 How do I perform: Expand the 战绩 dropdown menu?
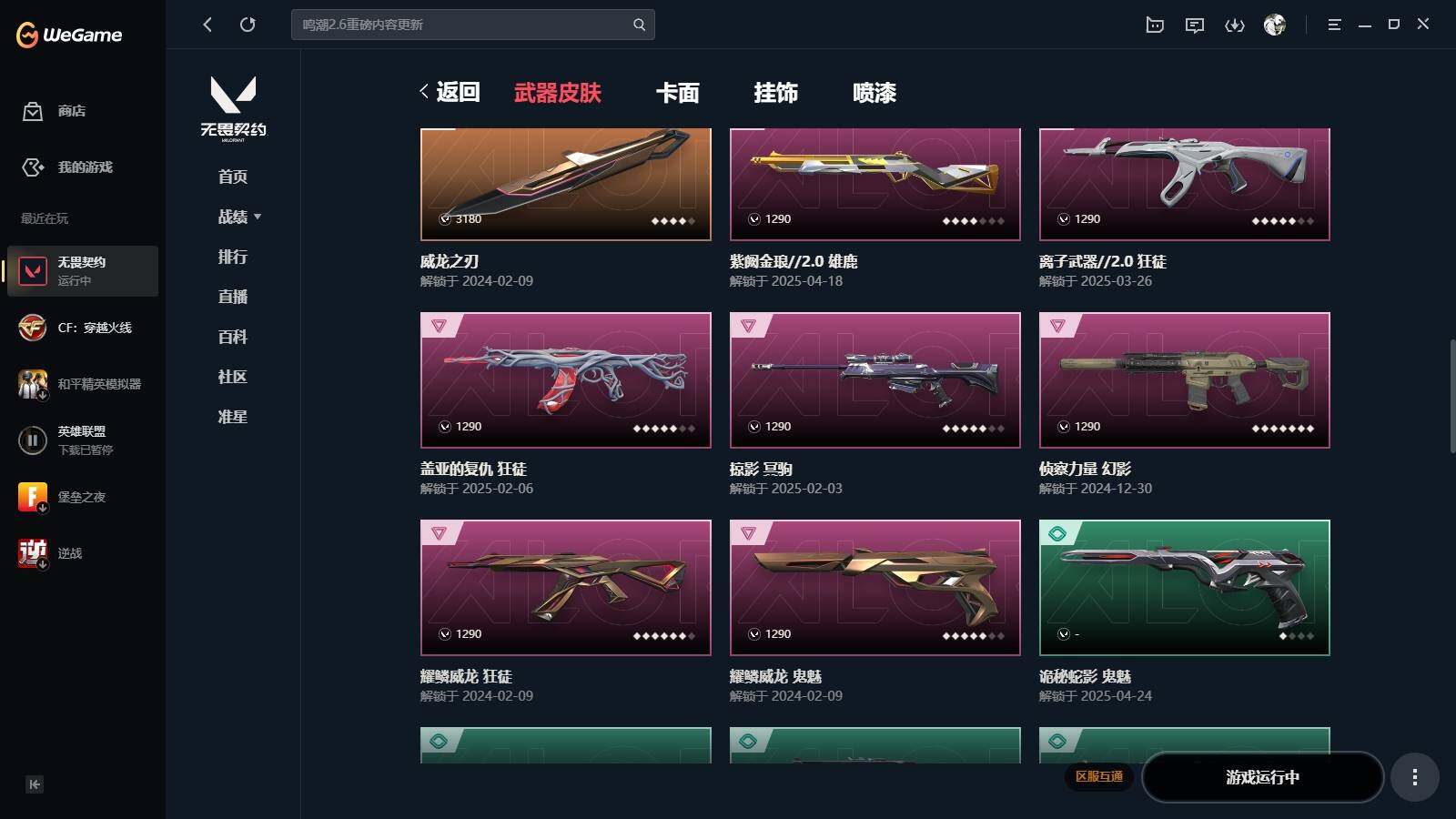coord(240,217)
